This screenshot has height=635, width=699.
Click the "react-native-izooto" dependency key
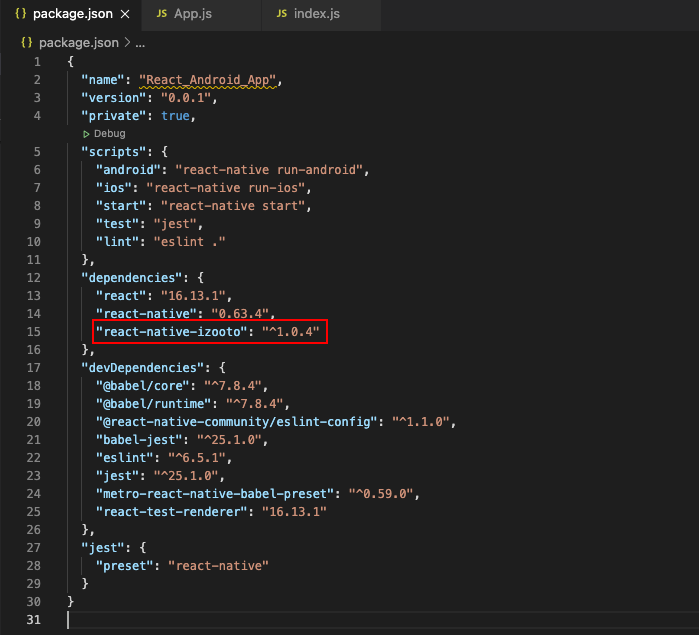click(172, 332)
